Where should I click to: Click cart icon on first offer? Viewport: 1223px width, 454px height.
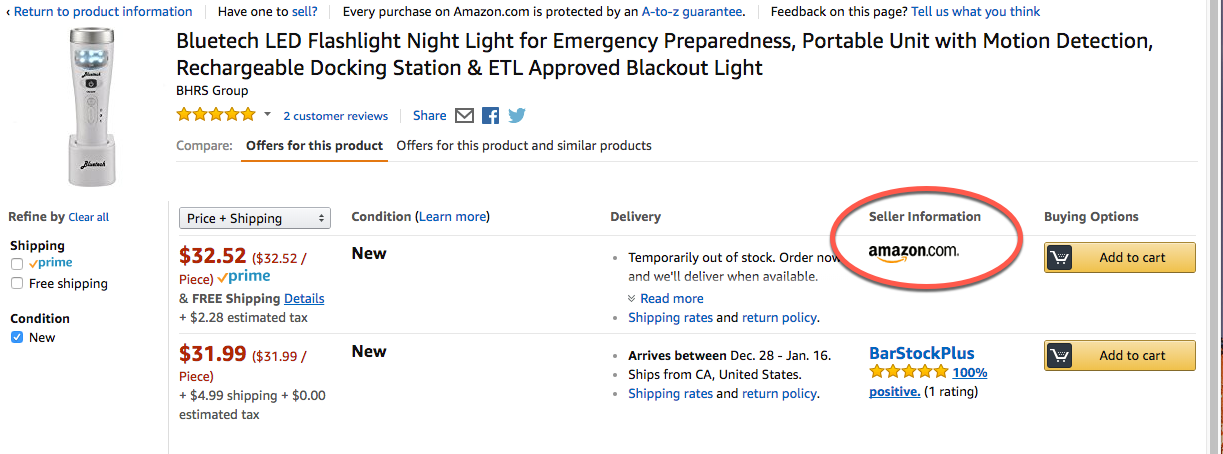pos(1059,257)
